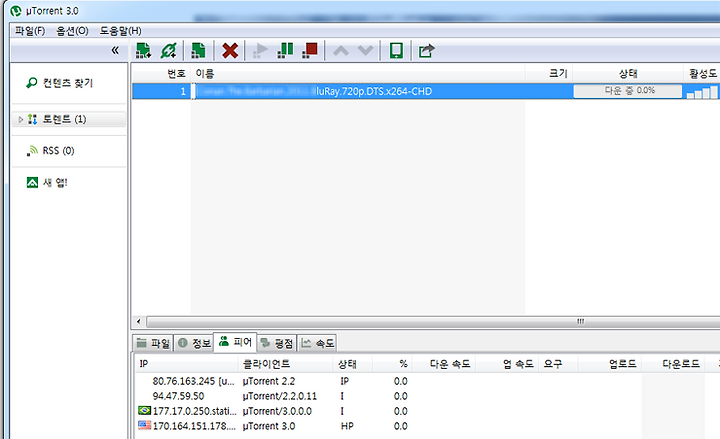This screenshot has height=439, width=720.
Task: Switch to the 피어 tab
Action: click(x=235, y=342)
